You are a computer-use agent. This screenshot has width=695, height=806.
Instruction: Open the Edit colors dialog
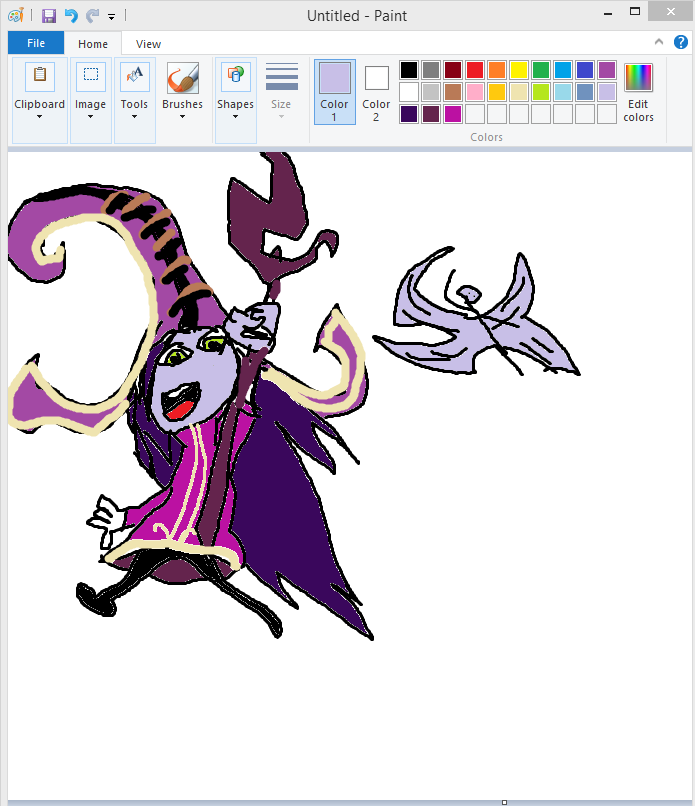click(x=638, y=93)
